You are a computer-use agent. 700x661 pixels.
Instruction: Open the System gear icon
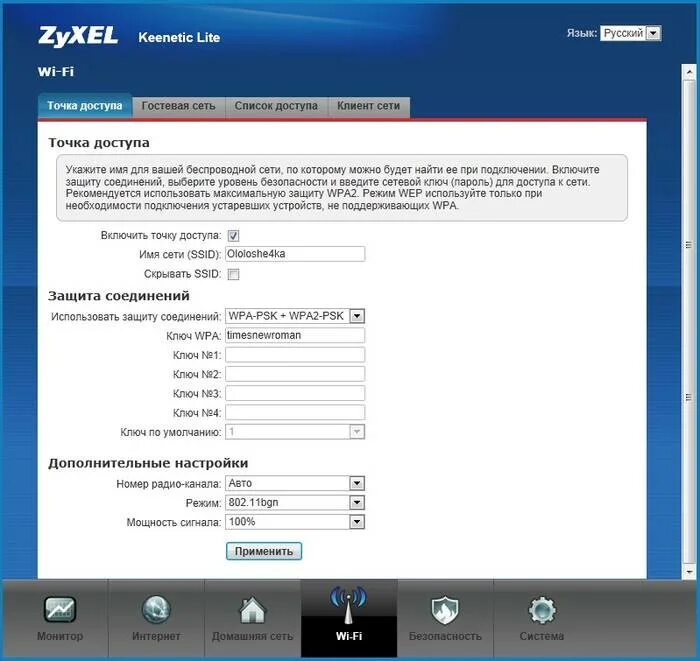click(x=542, y=610)
